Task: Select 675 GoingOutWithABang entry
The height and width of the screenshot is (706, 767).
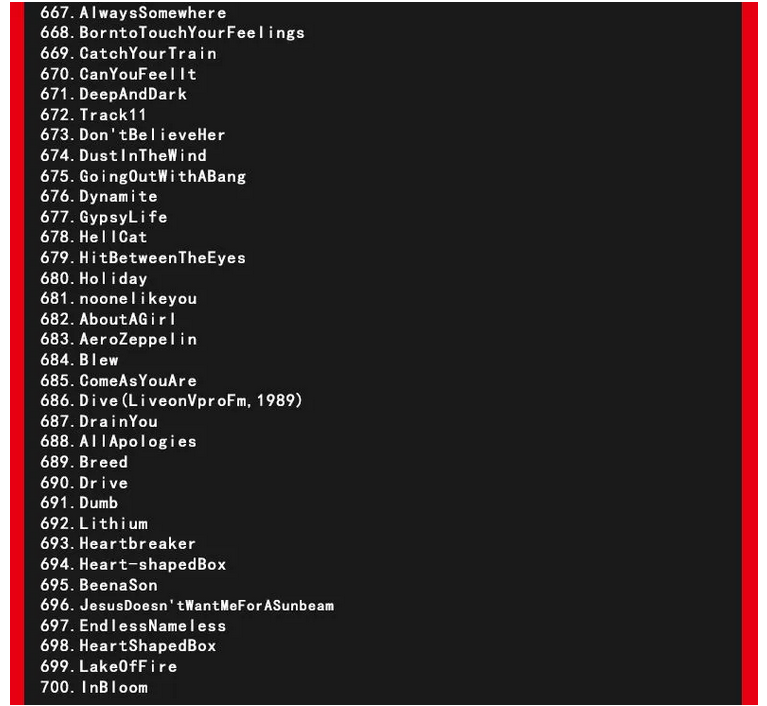Action: [143, 176]
